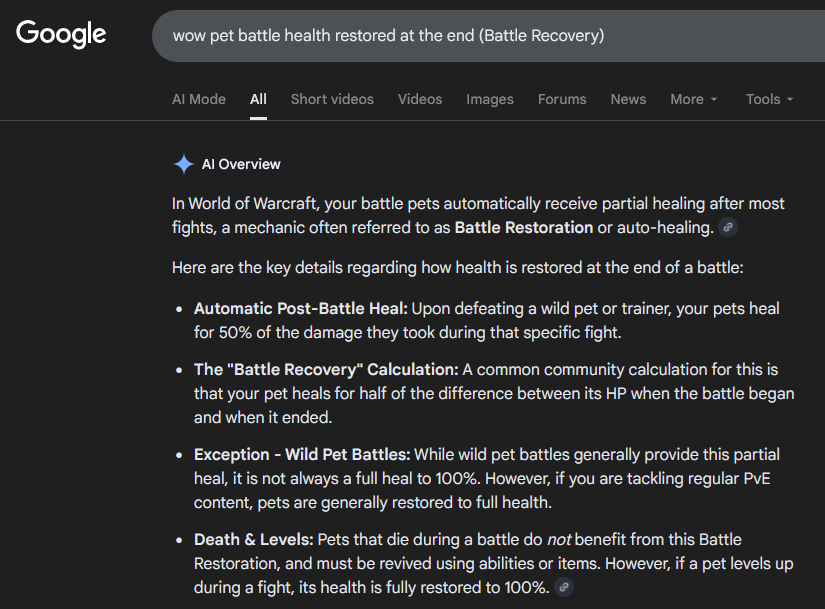The image size is (825, 609).
Task: Click the AI Overview heading text
Action: [241, 164]
